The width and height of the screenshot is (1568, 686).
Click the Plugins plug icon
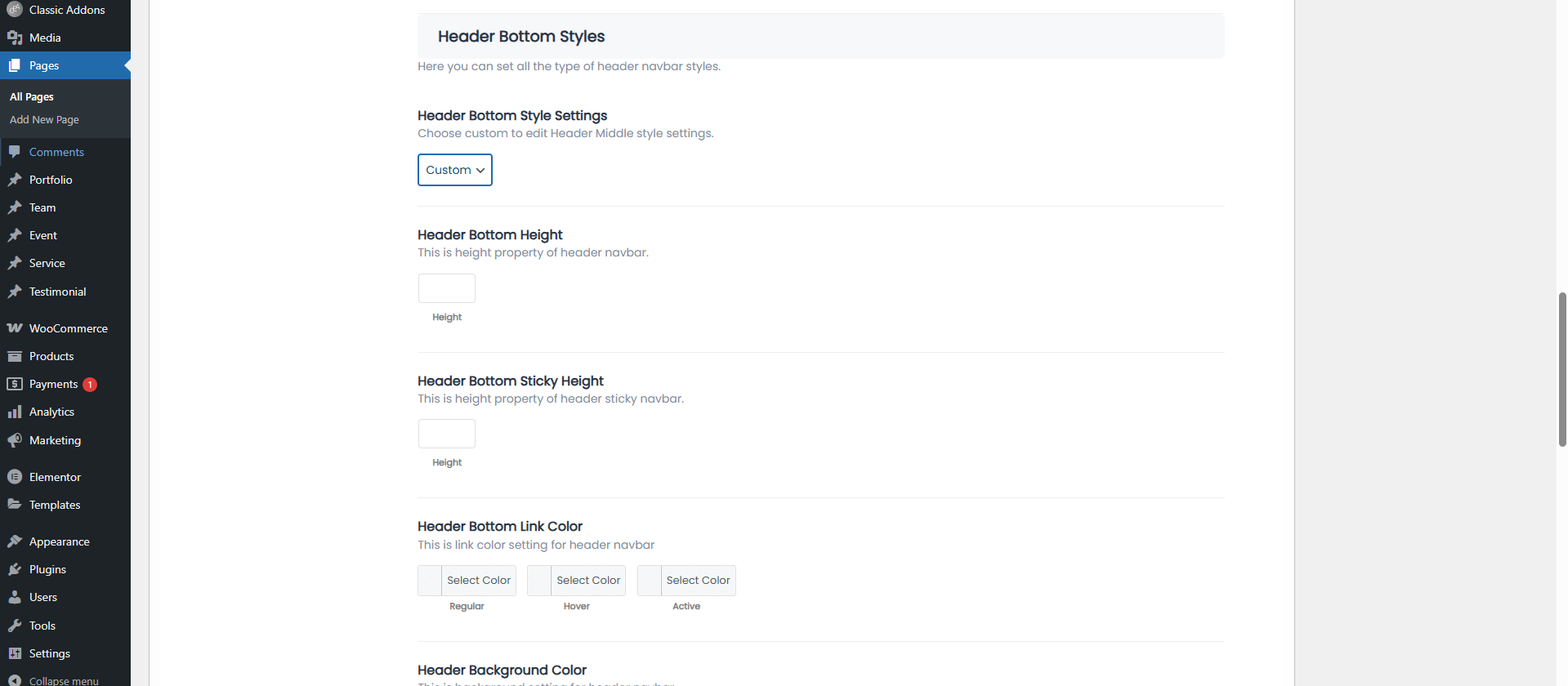click(15, 569)
